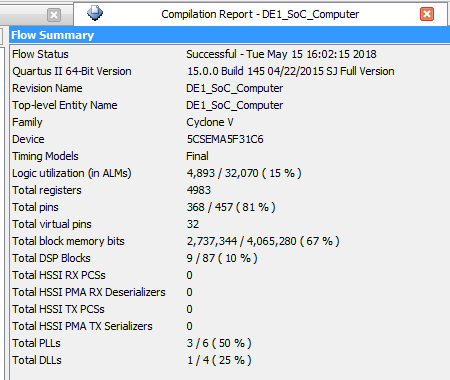Click the Quartus II 64-Bit Version value
450x380 pixels.
point(290,71)
